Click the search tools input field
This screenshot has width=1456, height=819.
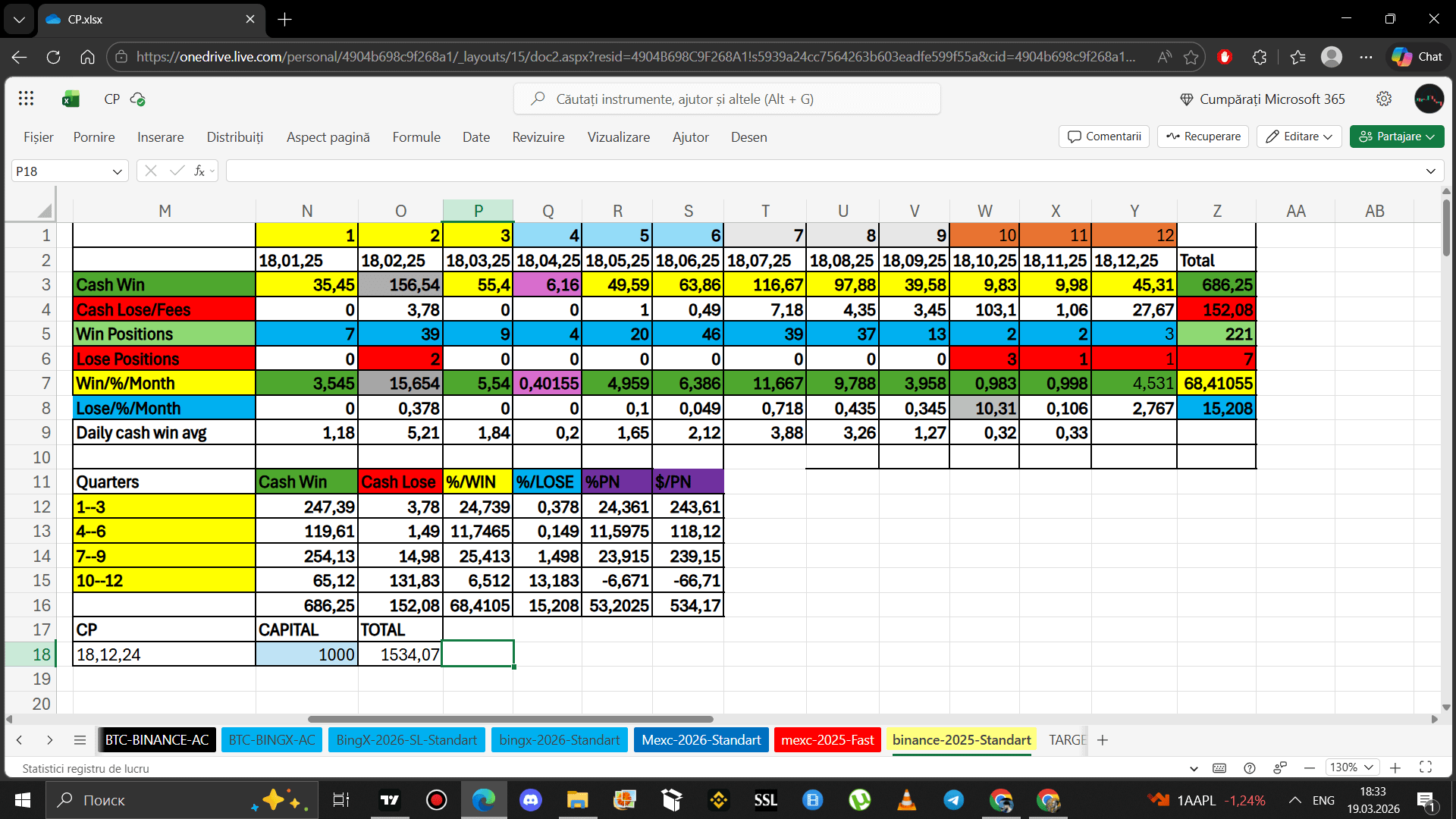726,99
